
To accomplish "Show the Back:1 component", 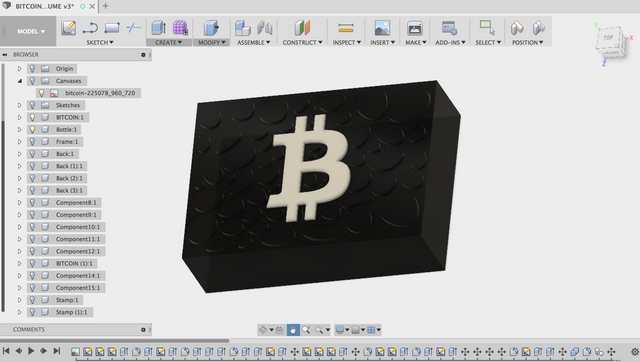I will (32, 154).
